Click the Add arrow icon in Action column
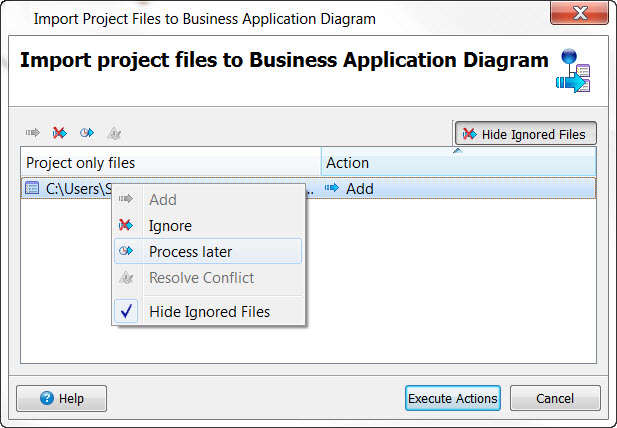Screen dimensions: 617x428 click(332, 188)
